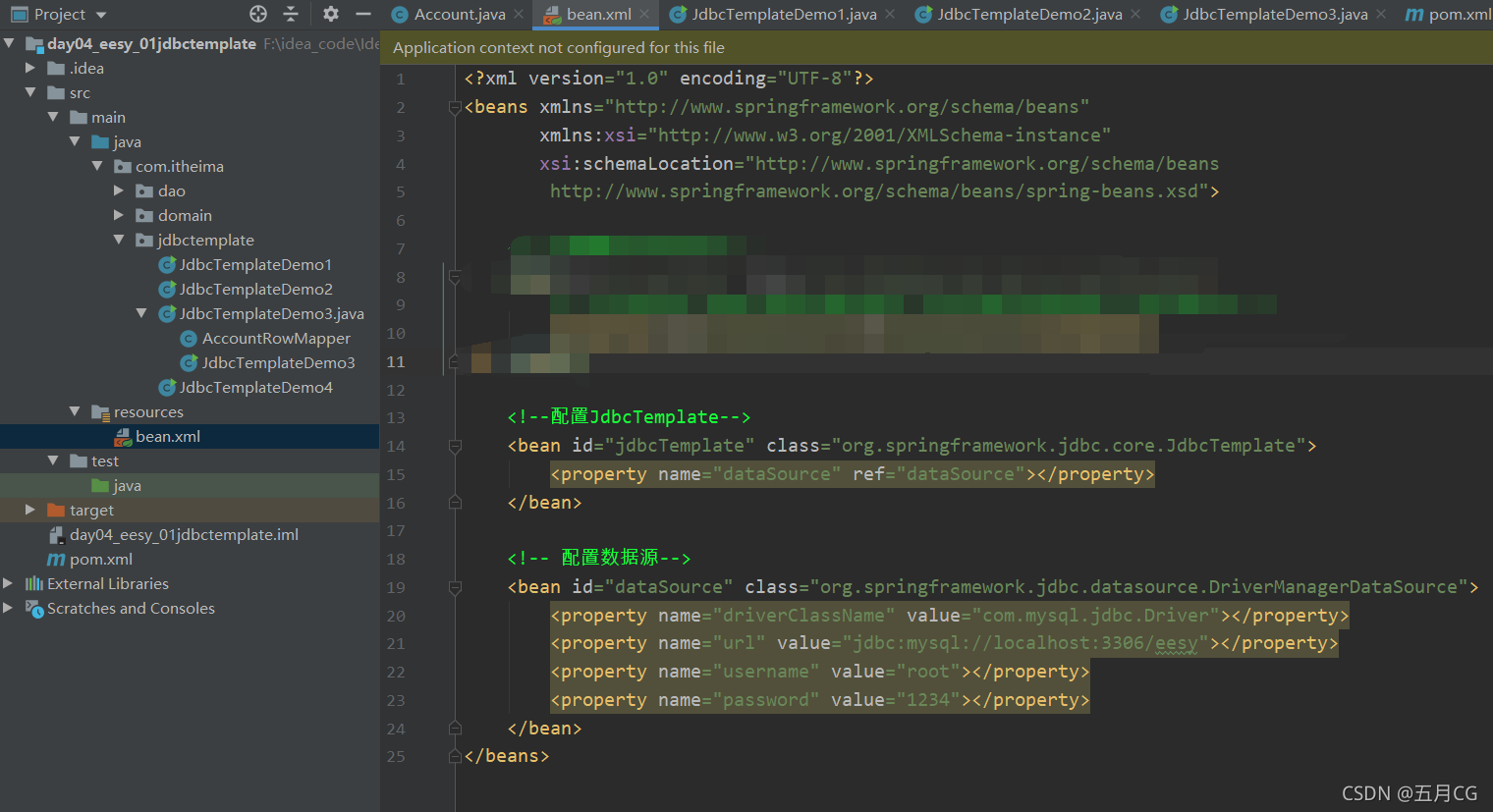This screenshot has height=812, width=1493.
Task: Collapse the test folder
Action: point(53,460)
